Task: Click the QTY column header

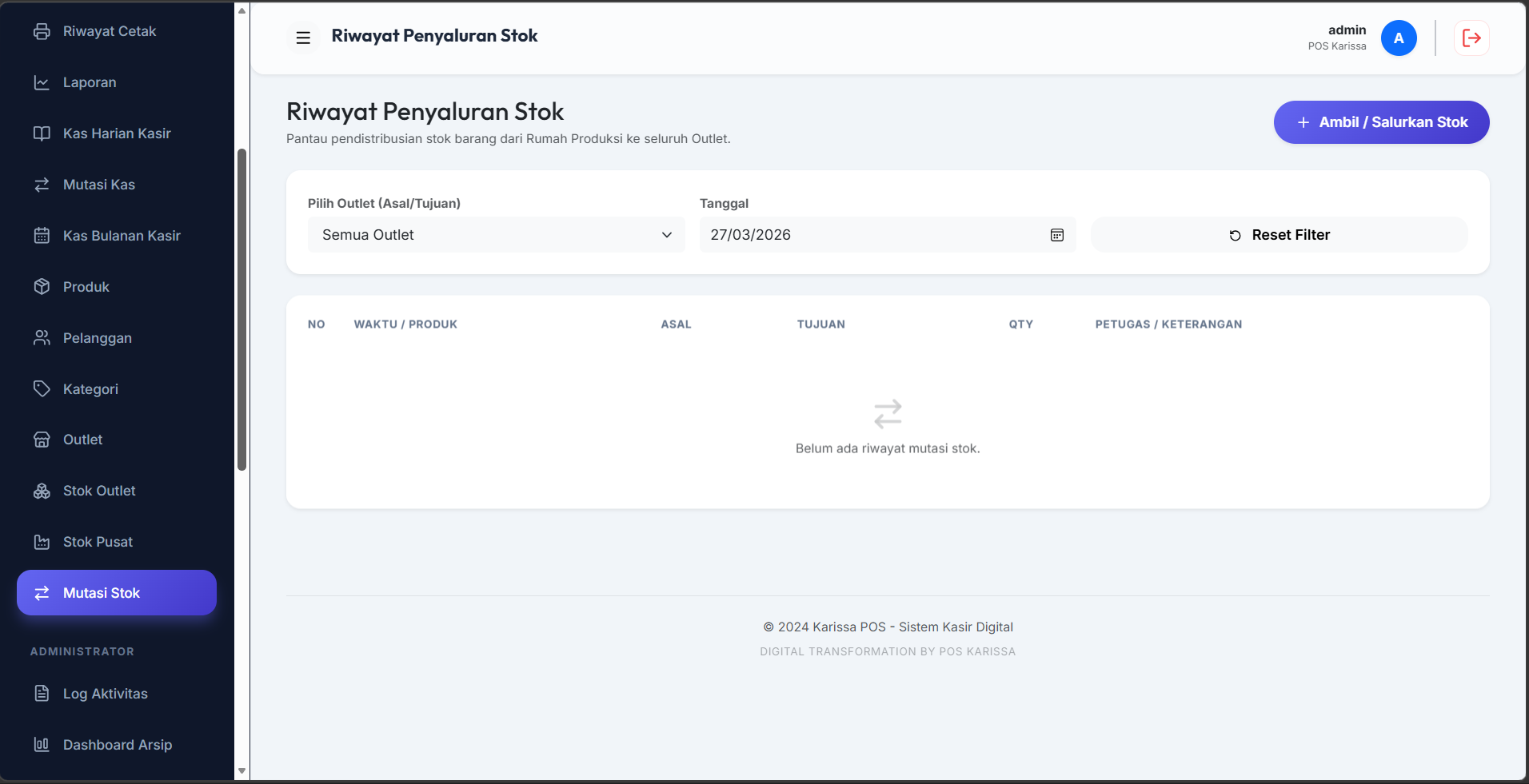Action: pyautogui.click(x=1020, y=324)
